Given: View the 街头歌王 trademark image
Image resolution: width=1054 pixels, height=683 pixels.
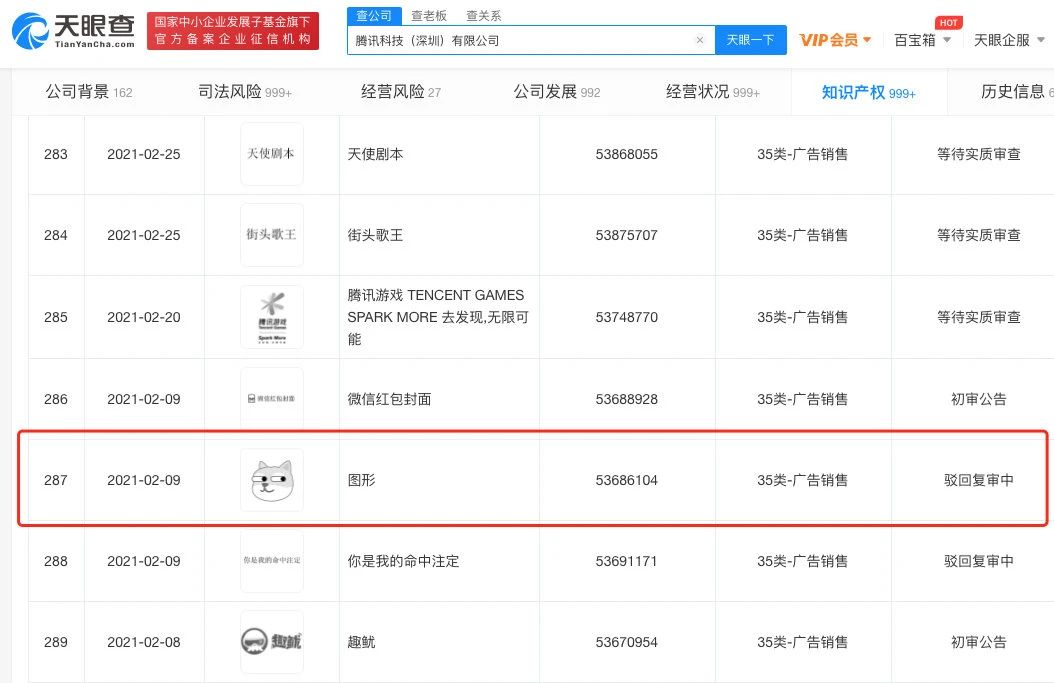Looking at the screenshot, I should point(272,235).
